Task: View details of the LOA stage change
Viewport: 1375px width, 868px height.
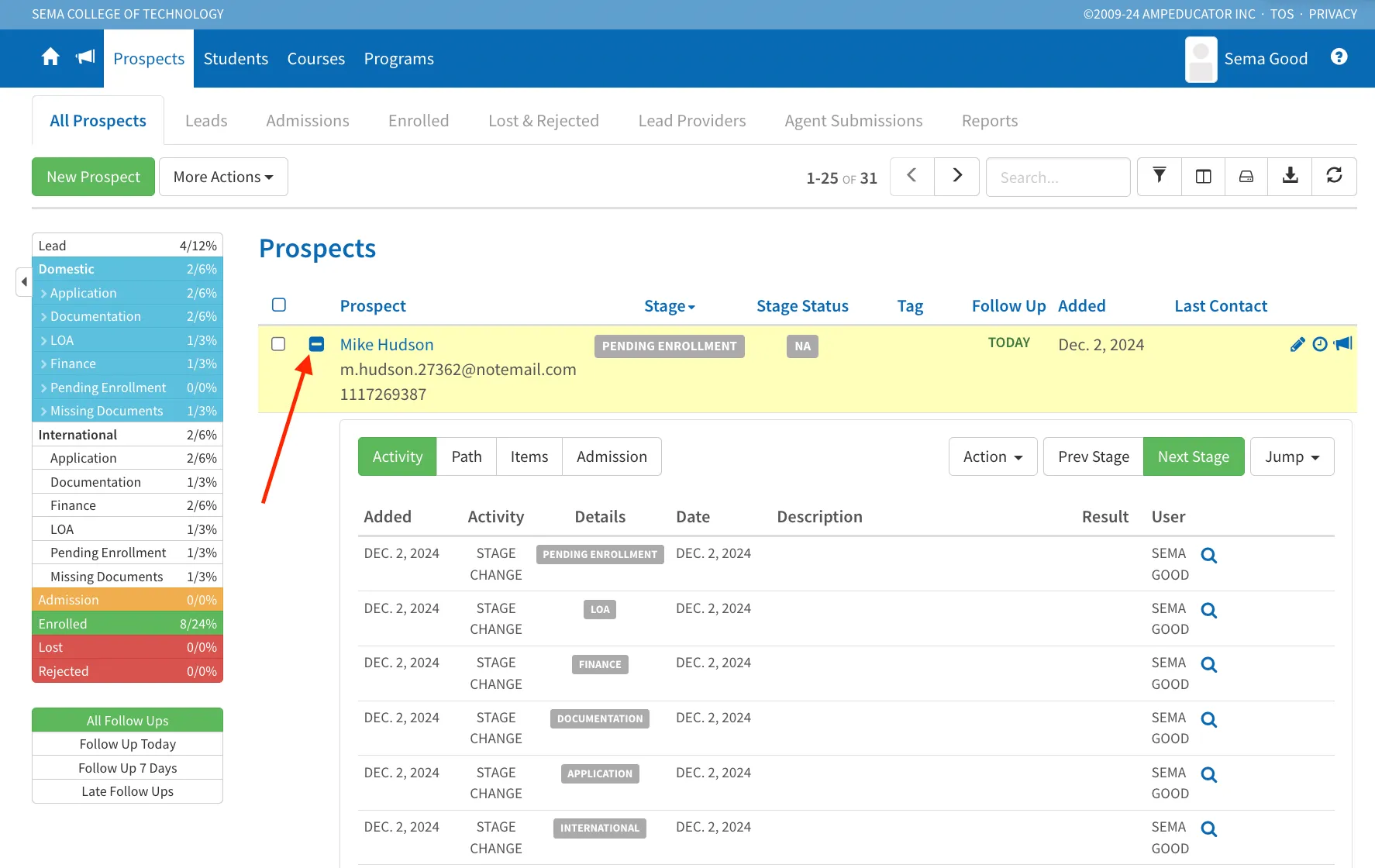Action: (x=1208, y=611)
